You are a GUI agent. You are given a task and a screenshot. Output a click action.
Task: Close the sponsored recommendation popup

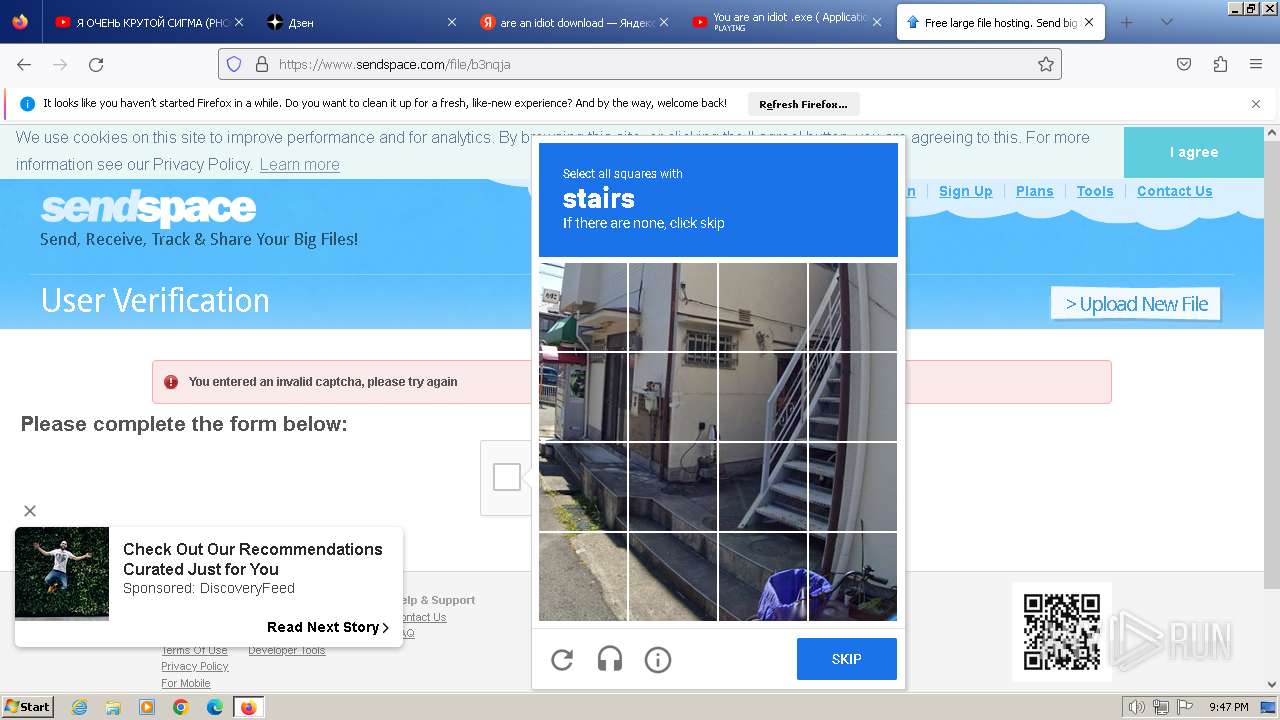pos(30,511)
